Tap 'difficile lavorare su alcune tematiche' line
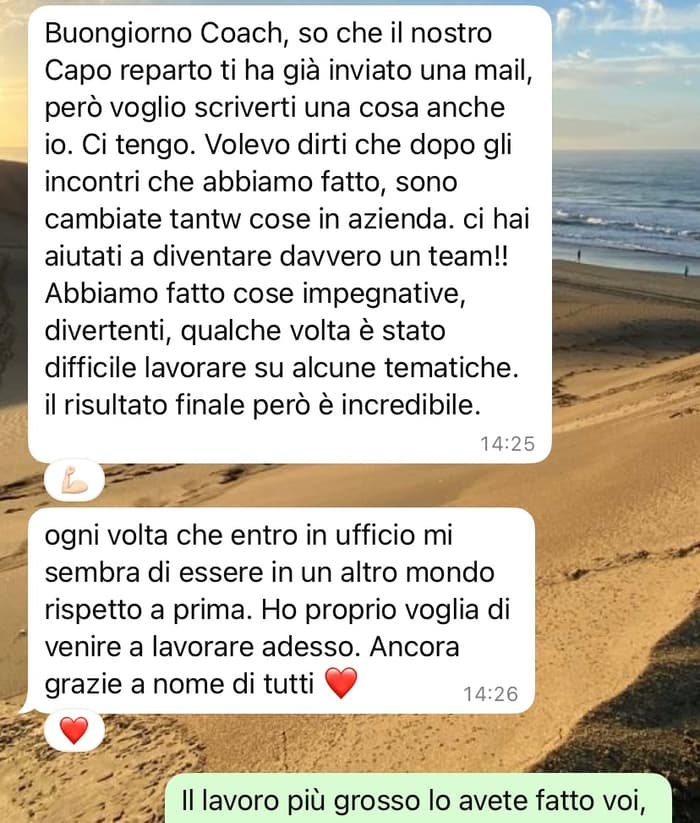Screen dimensions: 700x823 (281, 368)
